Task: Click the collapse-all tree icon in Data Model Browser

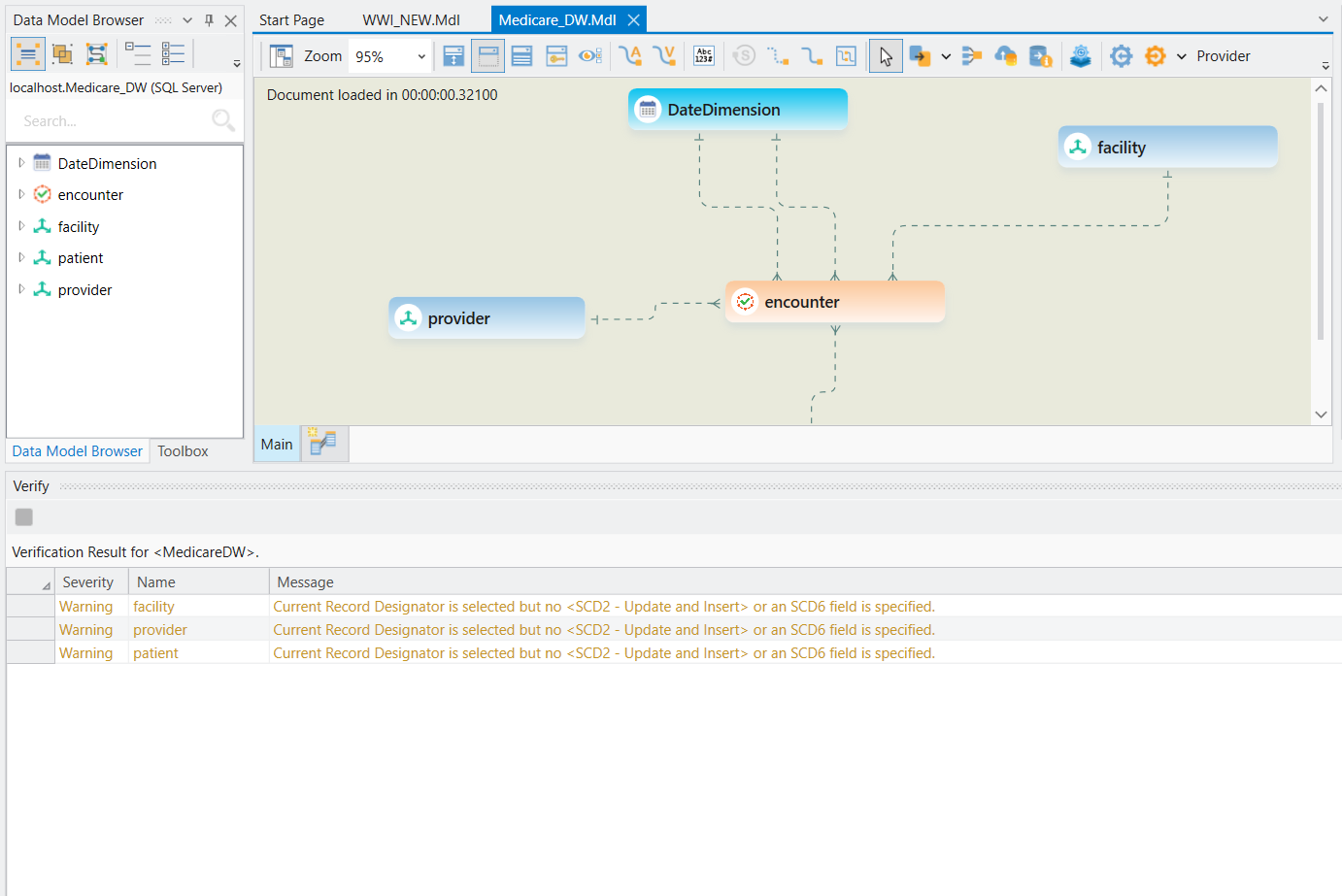Action: point(137,54)
